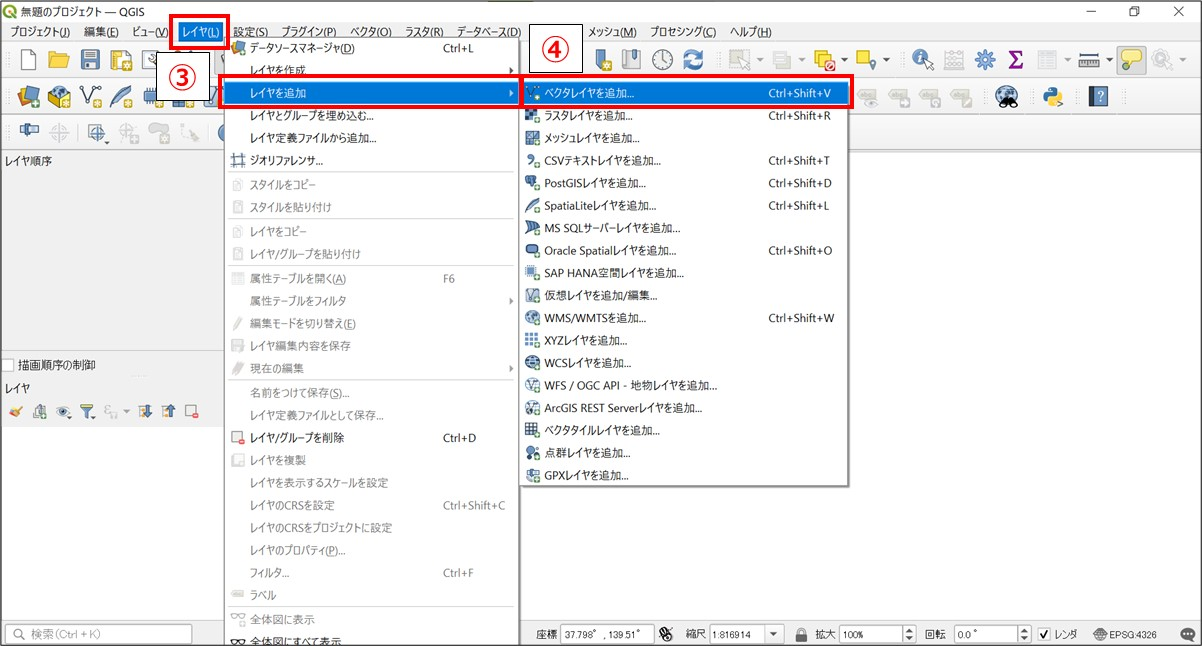Screen dimensions: 1202x646
Task: Click the Show Bookmarks book icon
Action: coord(631,60)
